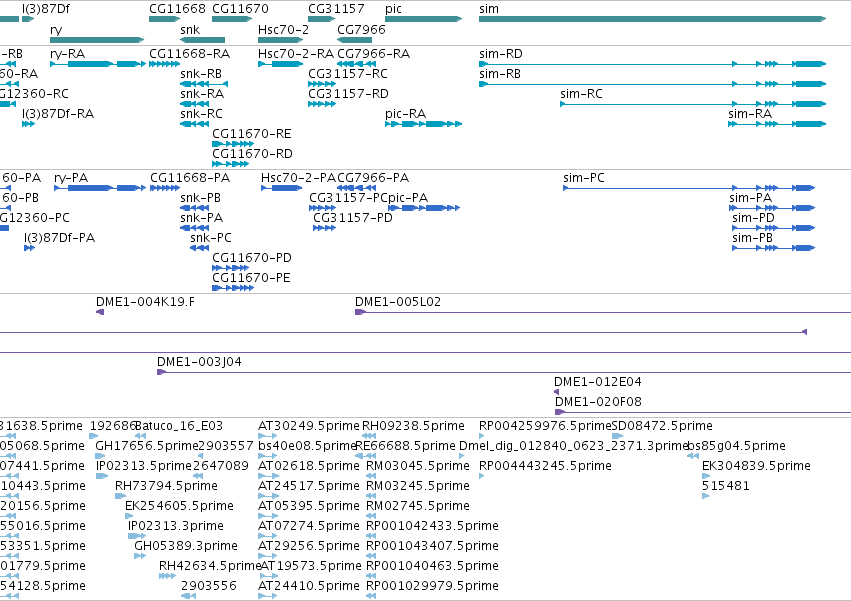The image size is (851, 601).
Task: Select the snk gene bar
Action: point(202,40)
